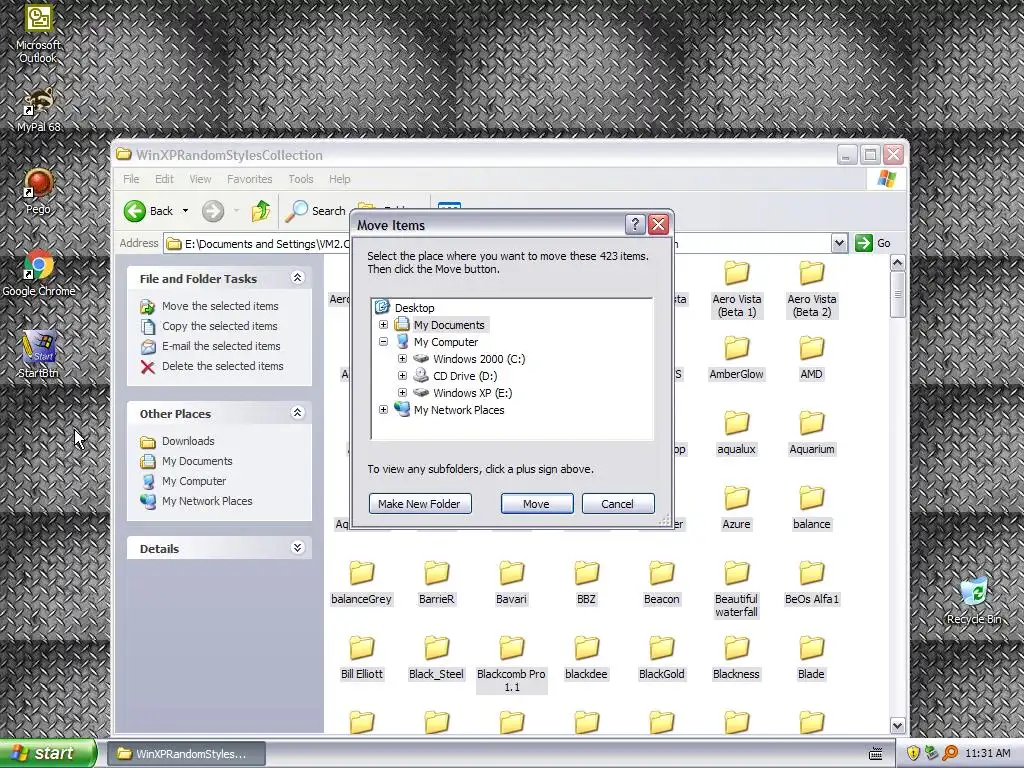
Task: Select the Blackcomb Pro 1.1 folder
Action: pyautogui.click(x=511, y=665)
